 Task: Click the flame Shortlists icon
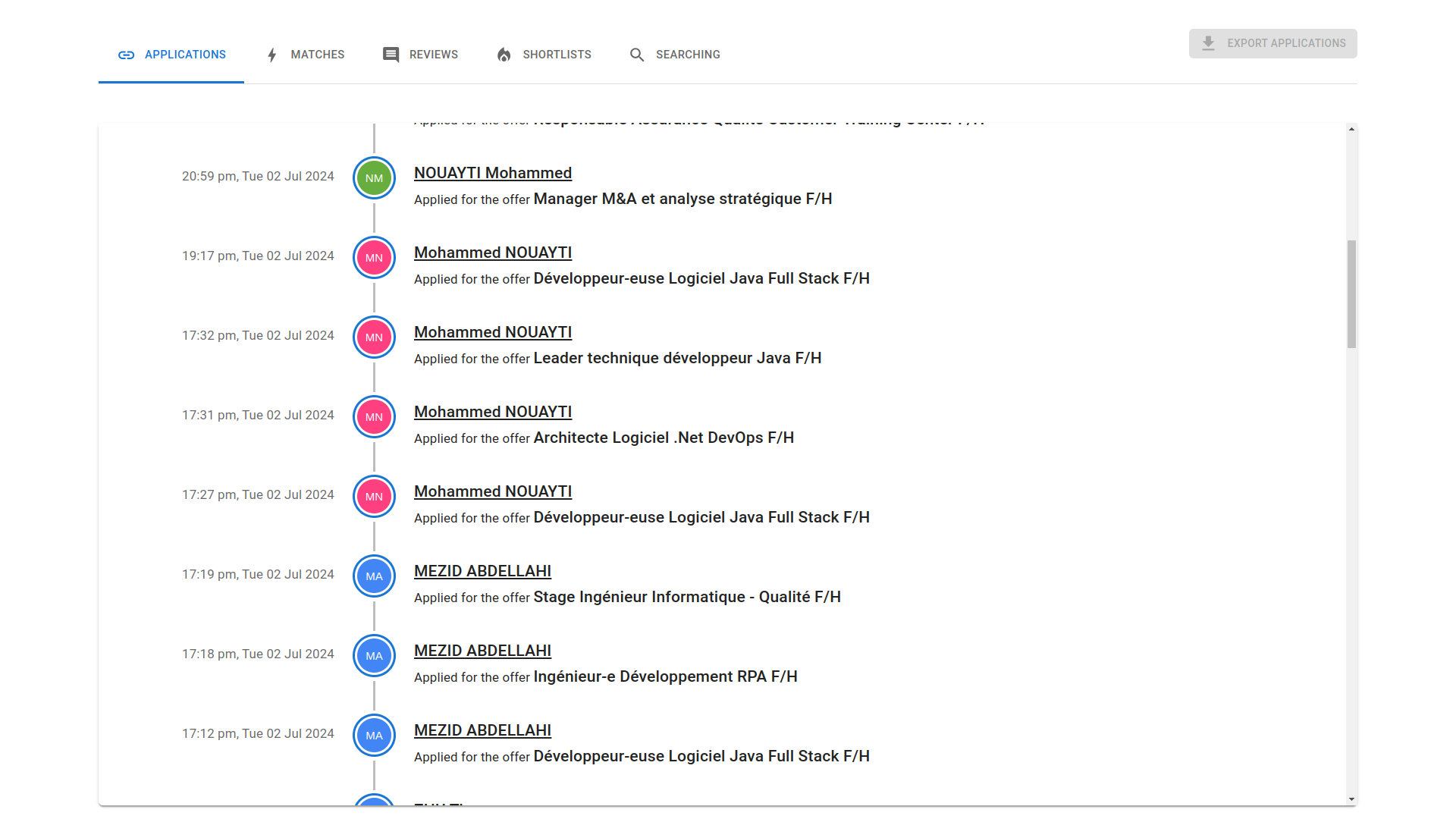coord(504,55)
